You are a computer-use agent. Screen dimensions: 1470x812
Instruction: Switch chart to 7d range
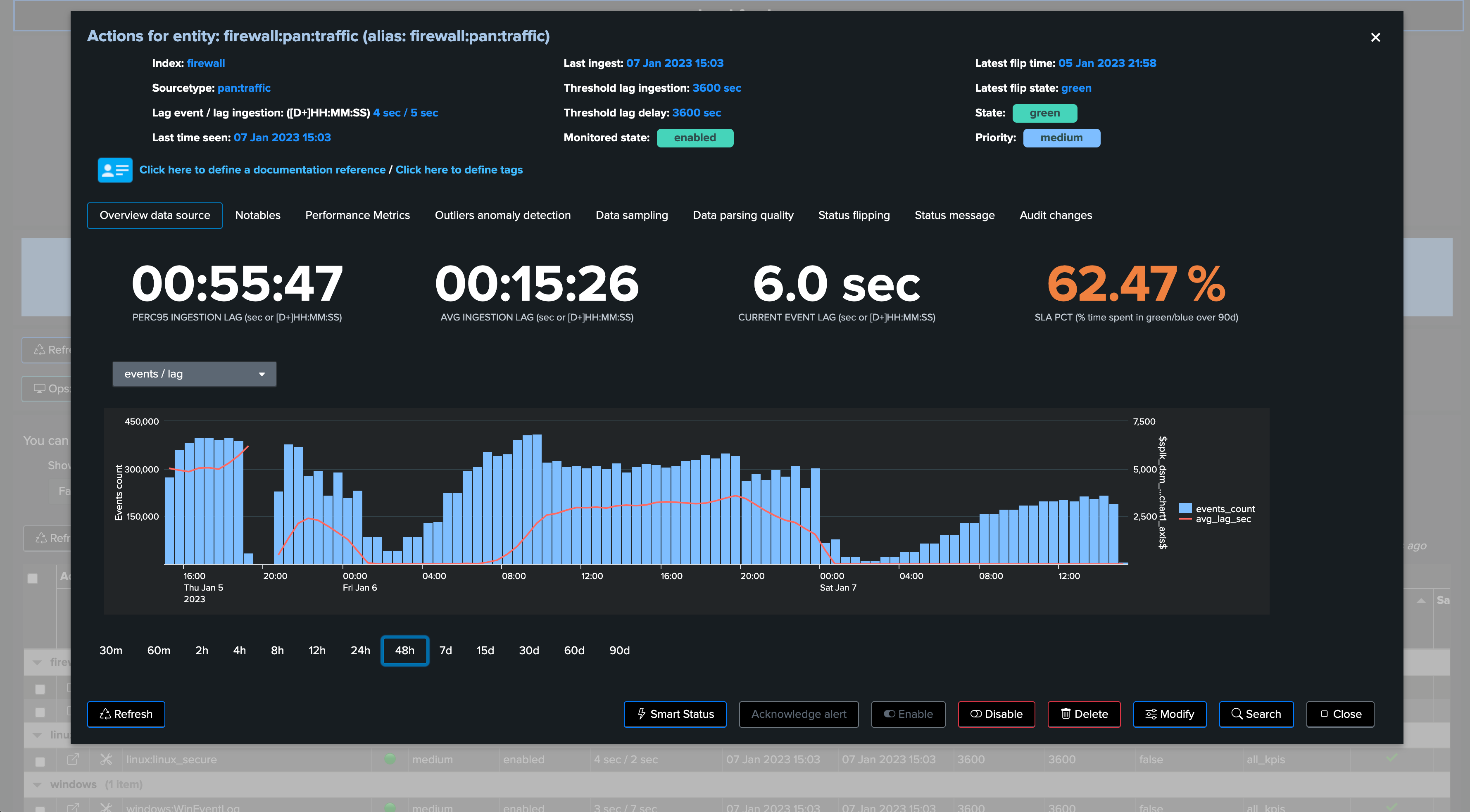coord(446,651)
